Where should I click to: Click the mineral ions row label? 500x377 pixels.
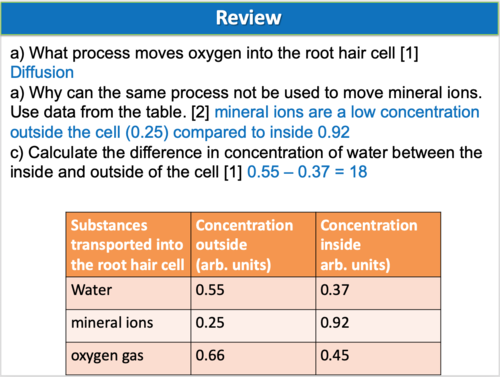(128, 326)
